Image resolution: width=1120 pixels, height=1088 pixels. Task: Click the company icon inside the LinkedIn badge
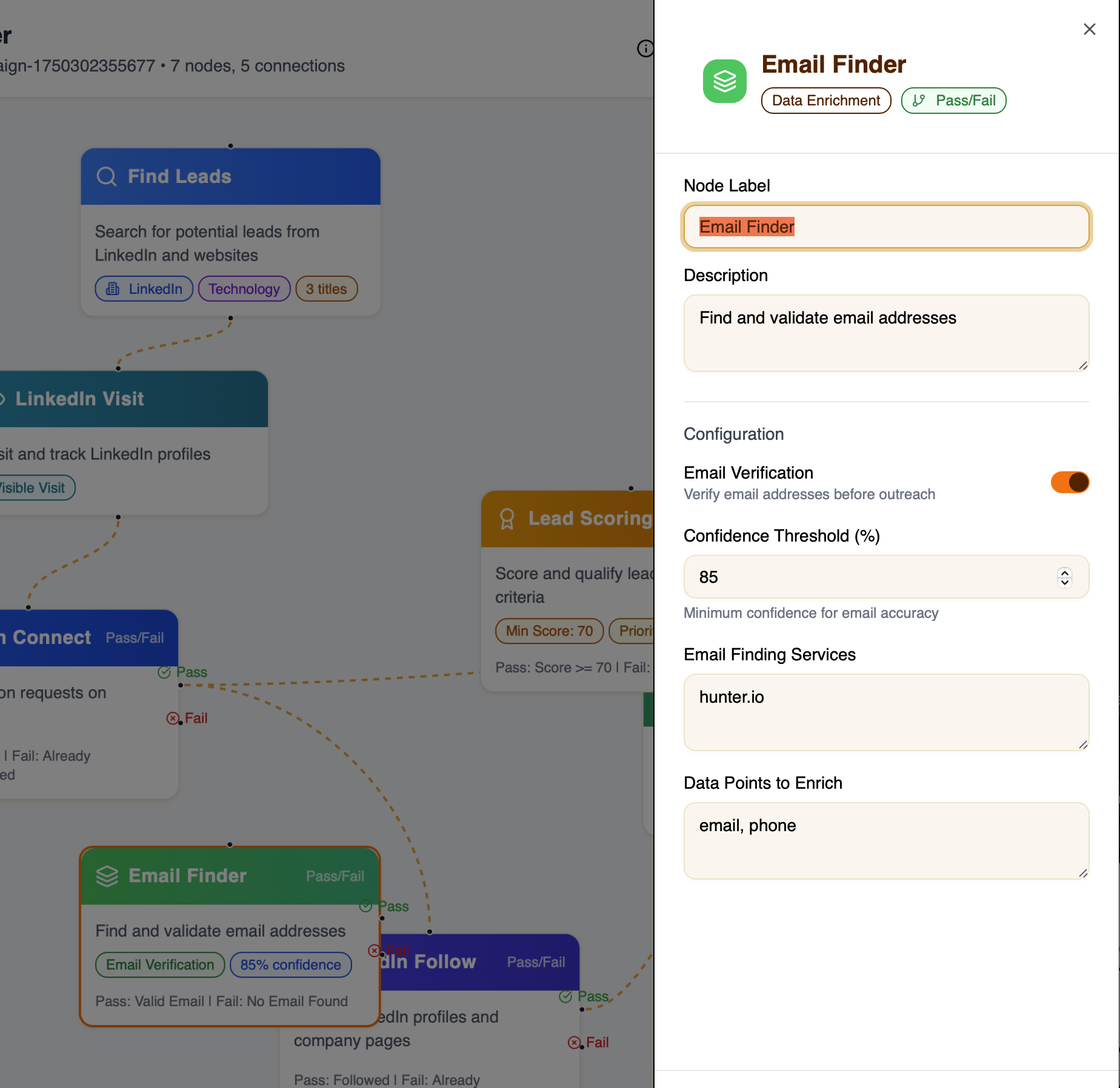coord(112,289)
